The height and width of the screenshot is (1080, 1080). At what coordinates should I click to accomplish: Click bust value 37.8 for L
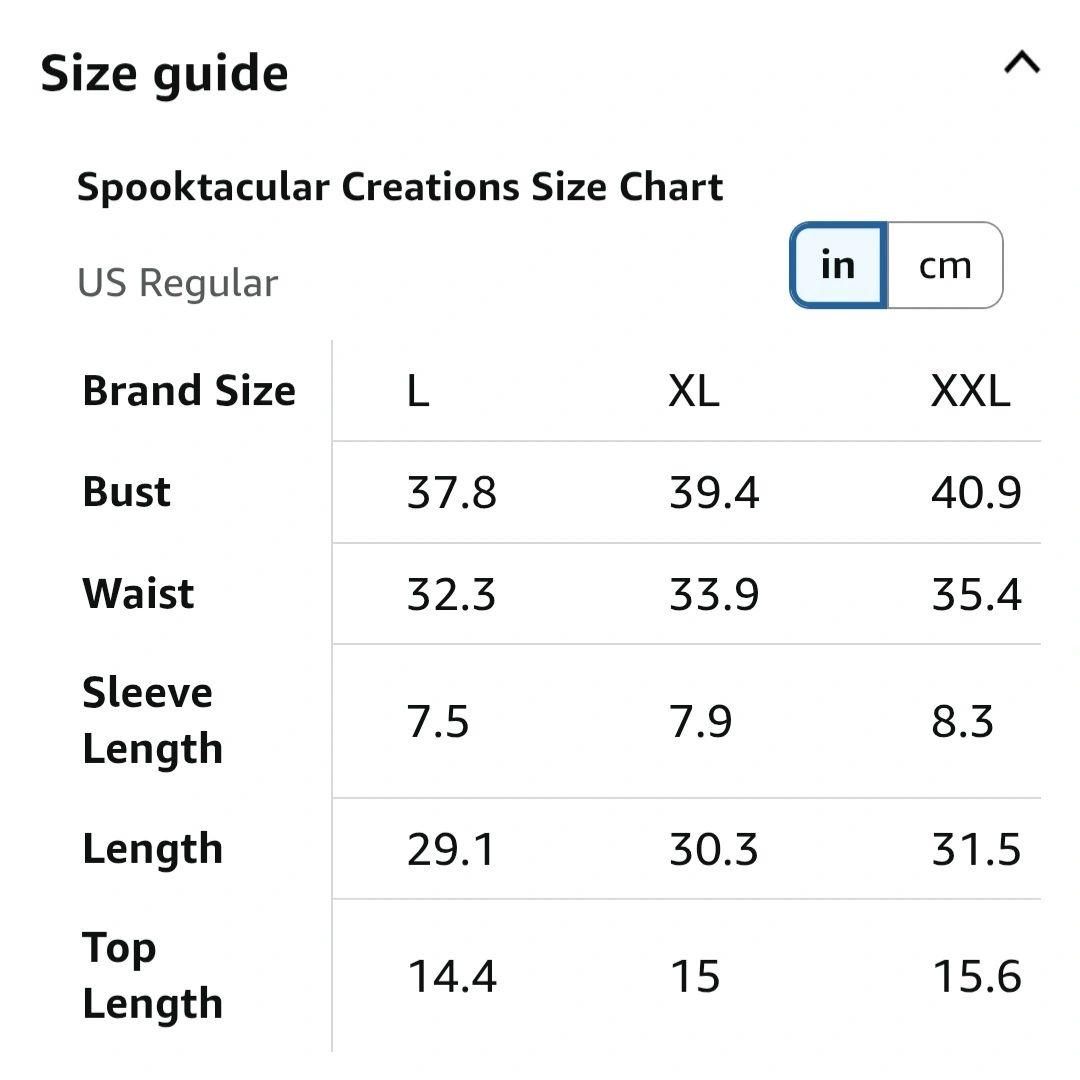452,493
